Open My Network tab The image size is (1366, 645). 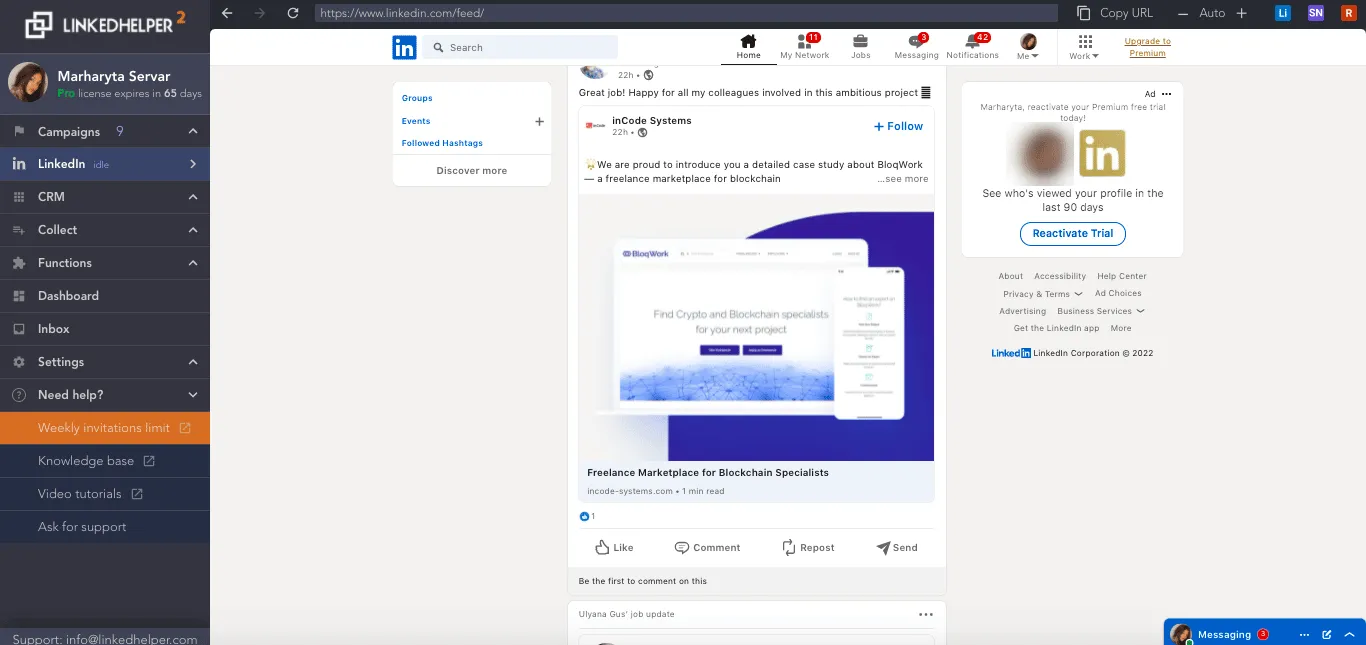pyautogui.click(x=805, y=47)
